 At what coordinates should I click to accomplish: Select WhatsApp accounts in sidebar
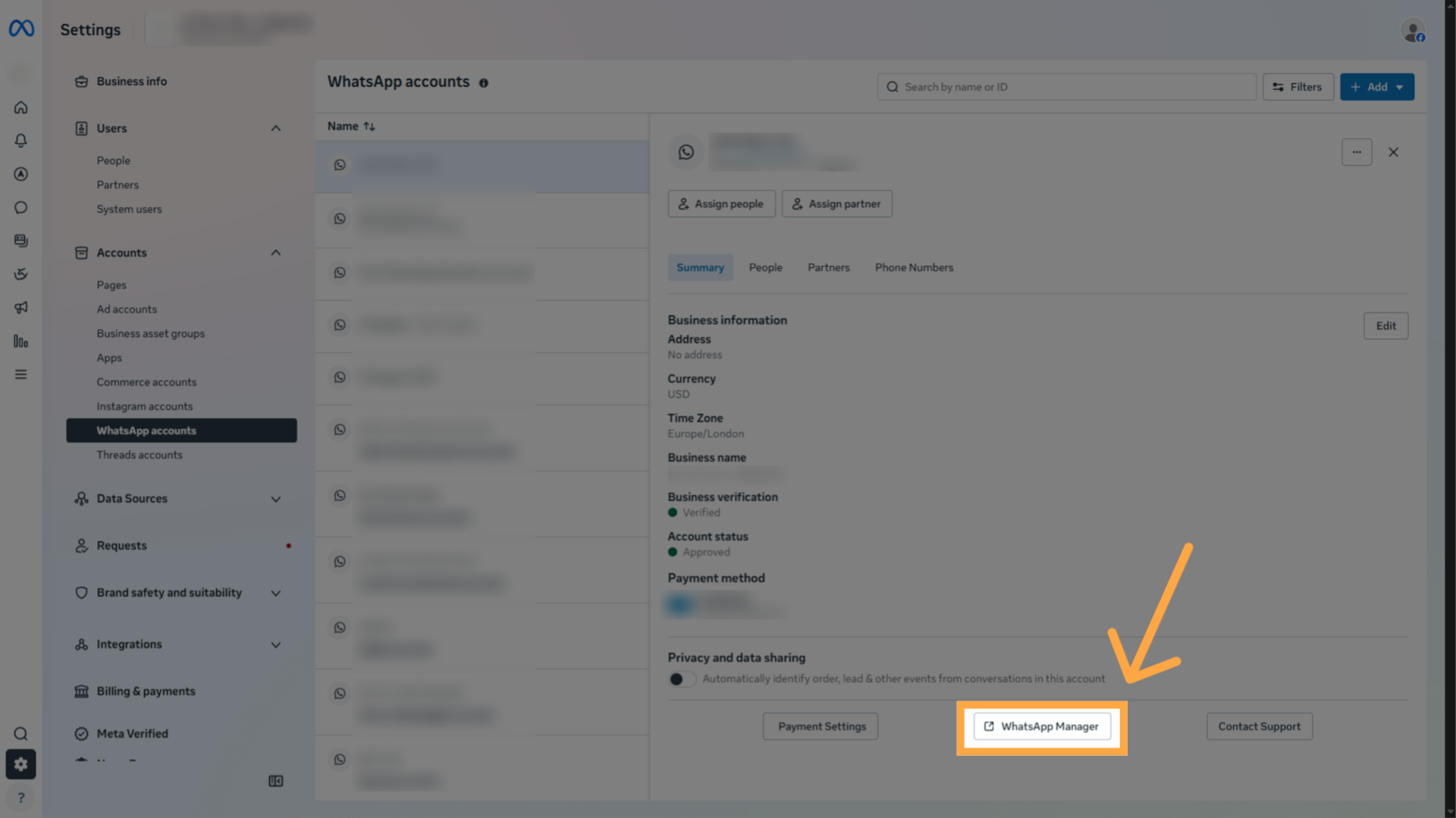point(181,431)
